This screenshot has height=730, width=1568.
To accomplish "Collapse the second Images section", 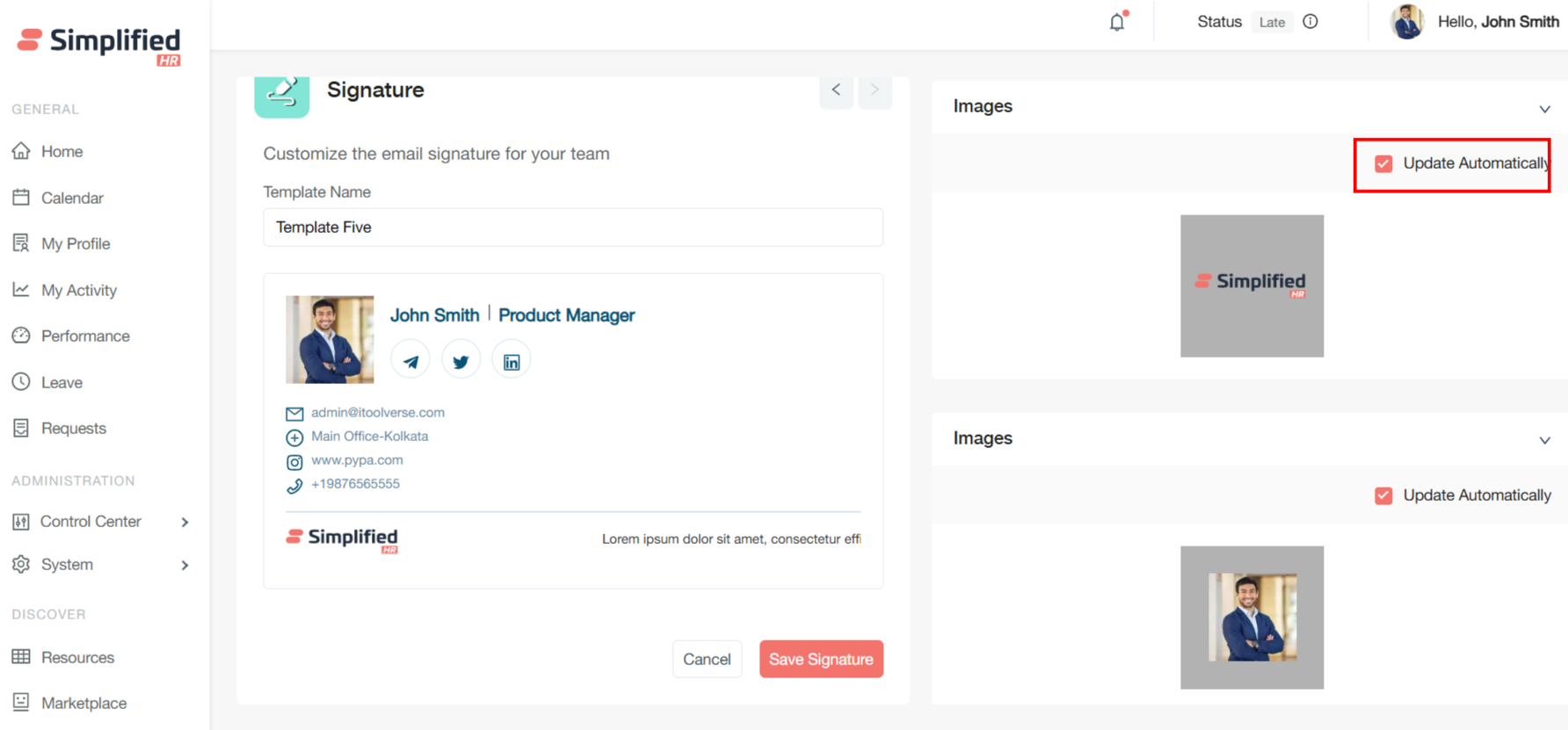I will (1544, 440).
